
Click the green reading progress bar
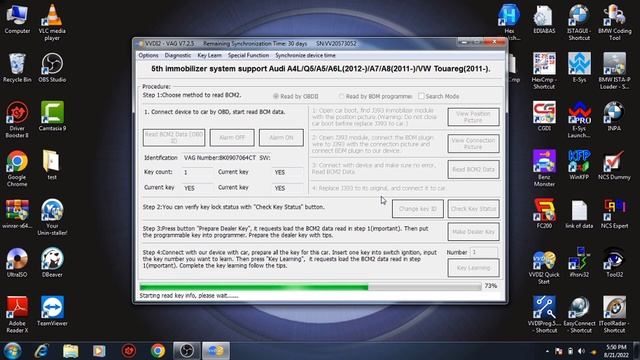point(311,287)
